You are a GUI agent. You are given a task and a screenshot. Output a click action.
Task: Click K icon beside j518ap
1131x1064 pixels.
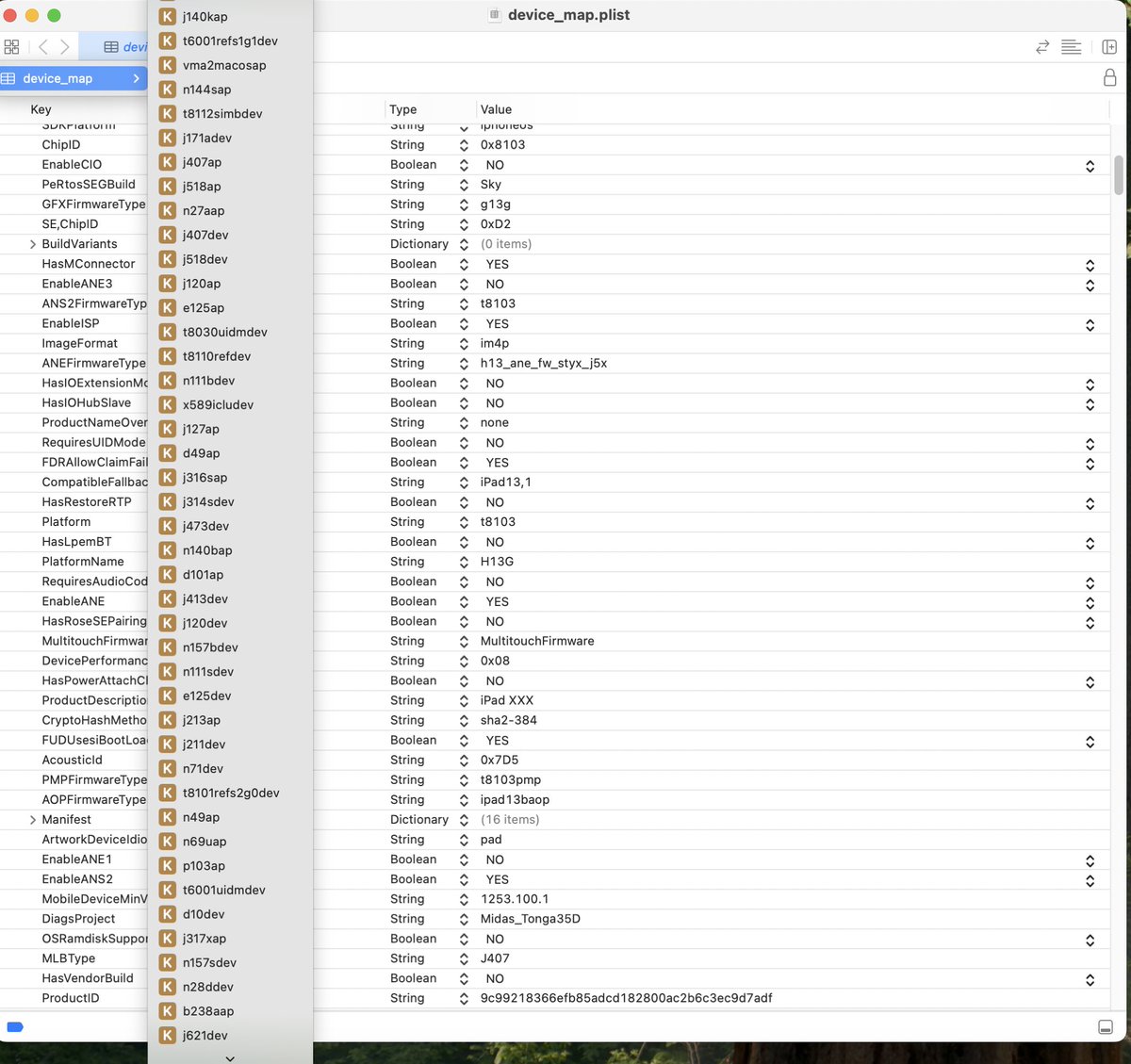click(167, 187)
